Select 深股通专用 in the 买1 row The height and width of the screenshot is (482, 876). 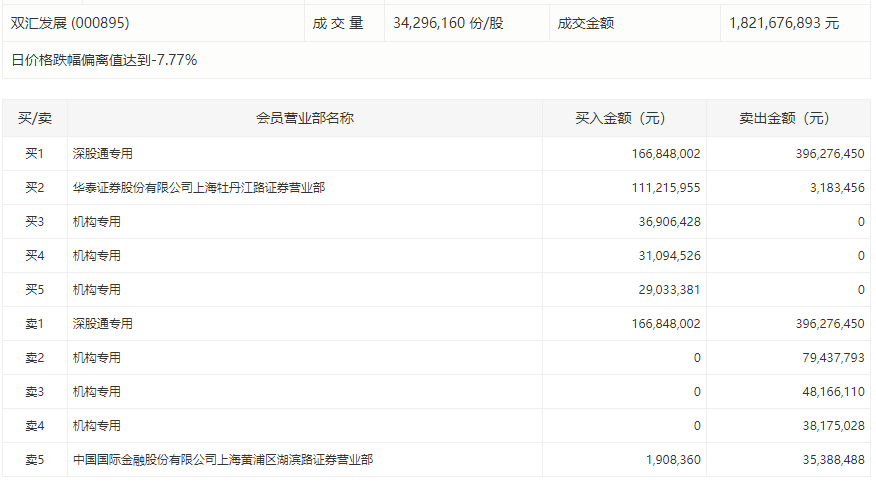point(102,154)
